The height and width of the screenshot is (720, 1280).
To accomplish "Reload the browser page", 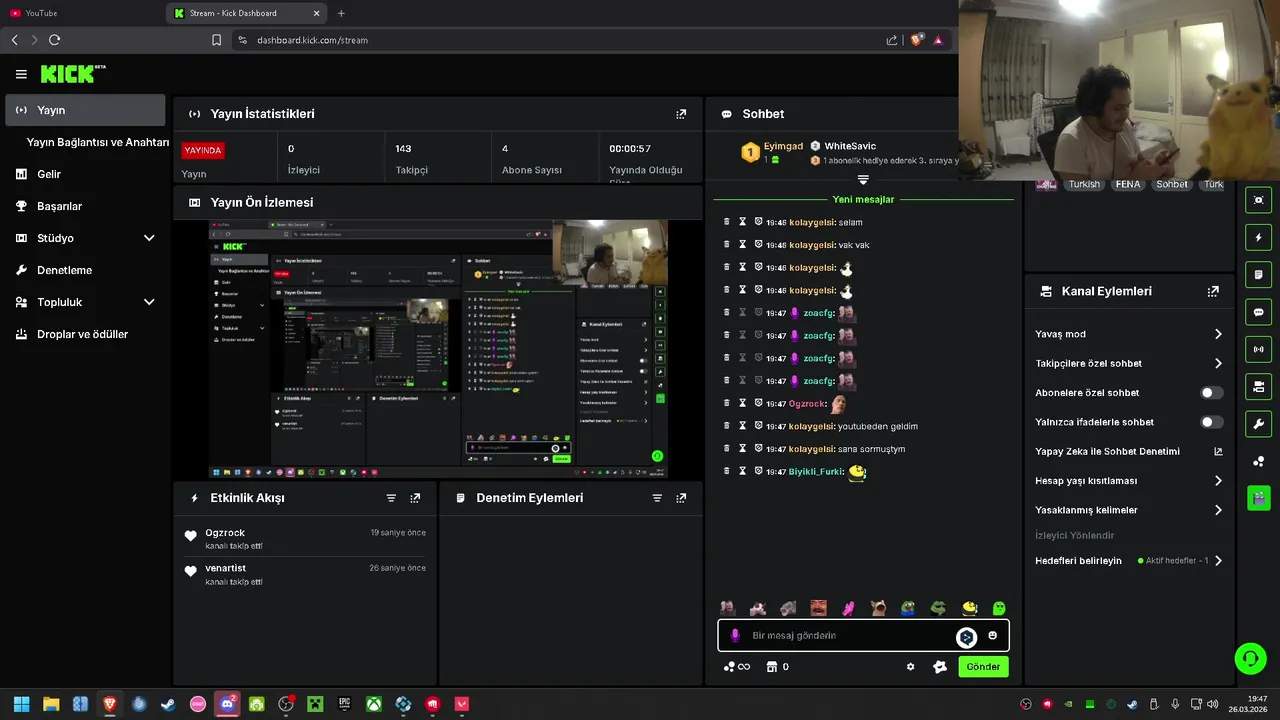I will 54,40.
